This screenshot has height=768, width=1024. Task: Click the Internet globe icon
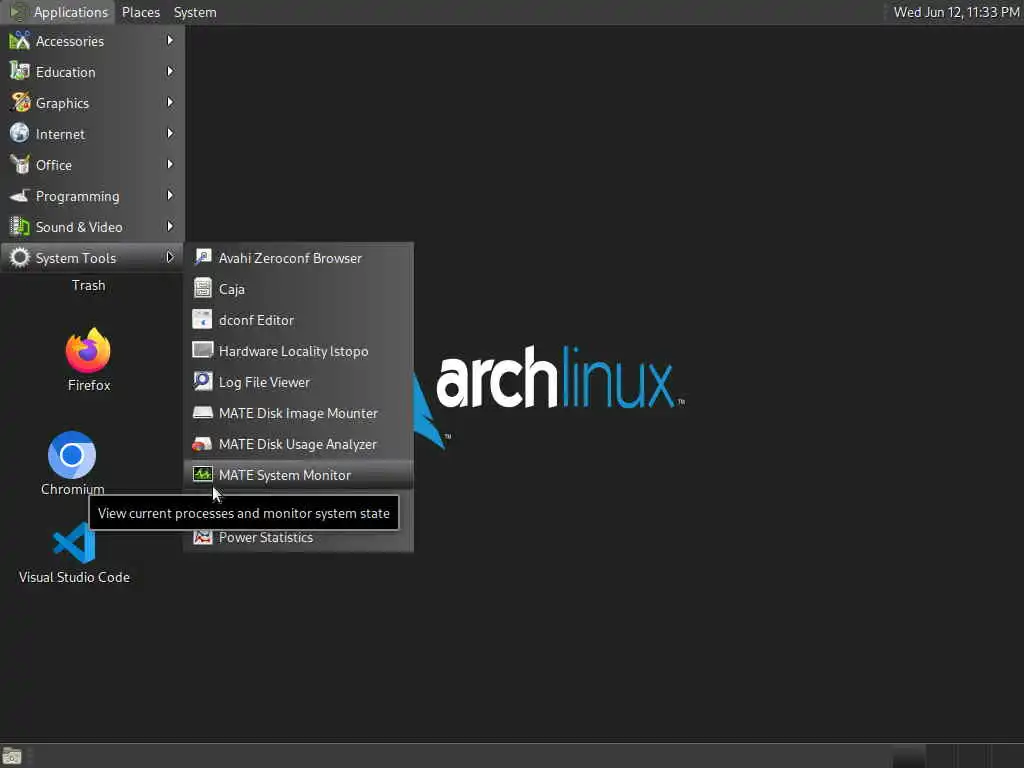click(20, 133)
